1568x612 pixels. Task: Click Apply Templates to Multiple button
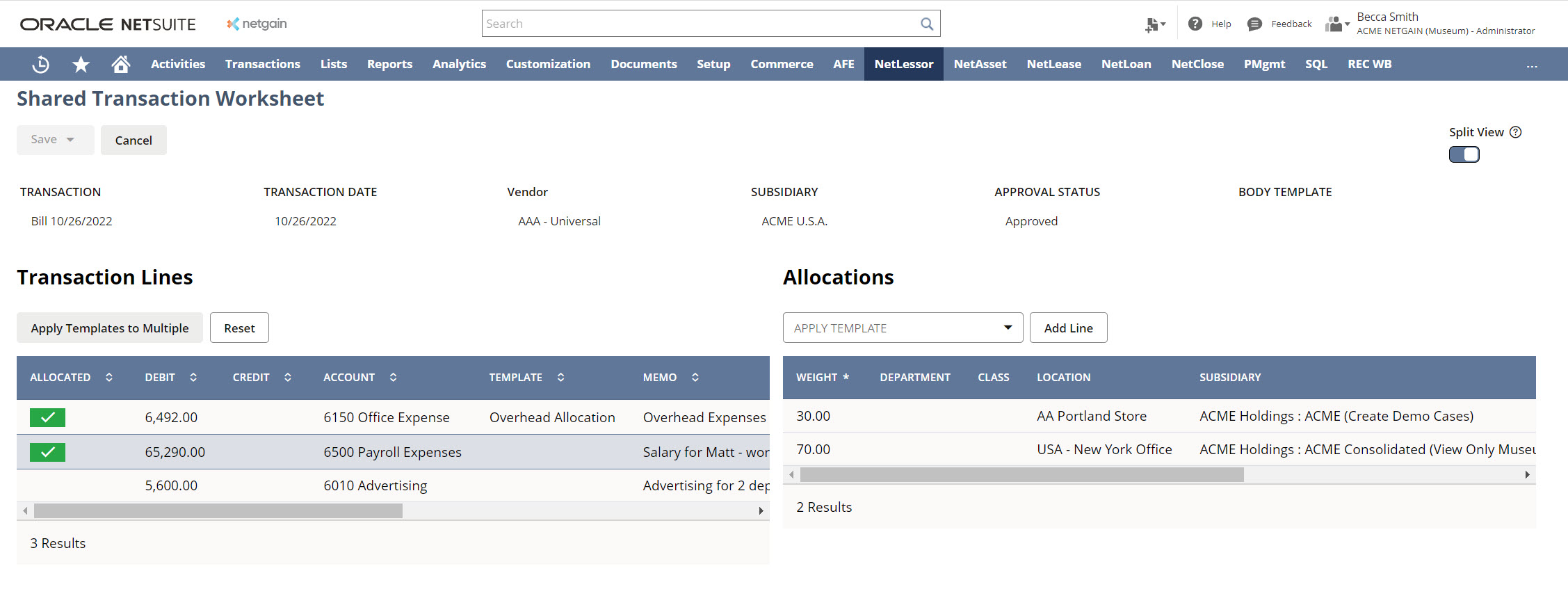click(x=110, y=328)
